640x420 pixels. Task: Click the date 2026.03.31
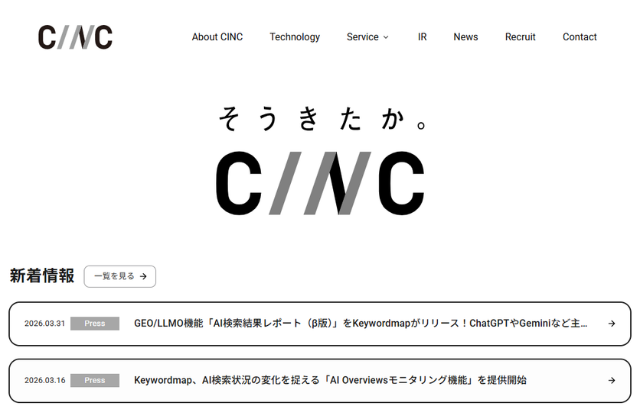coord(44,324)
